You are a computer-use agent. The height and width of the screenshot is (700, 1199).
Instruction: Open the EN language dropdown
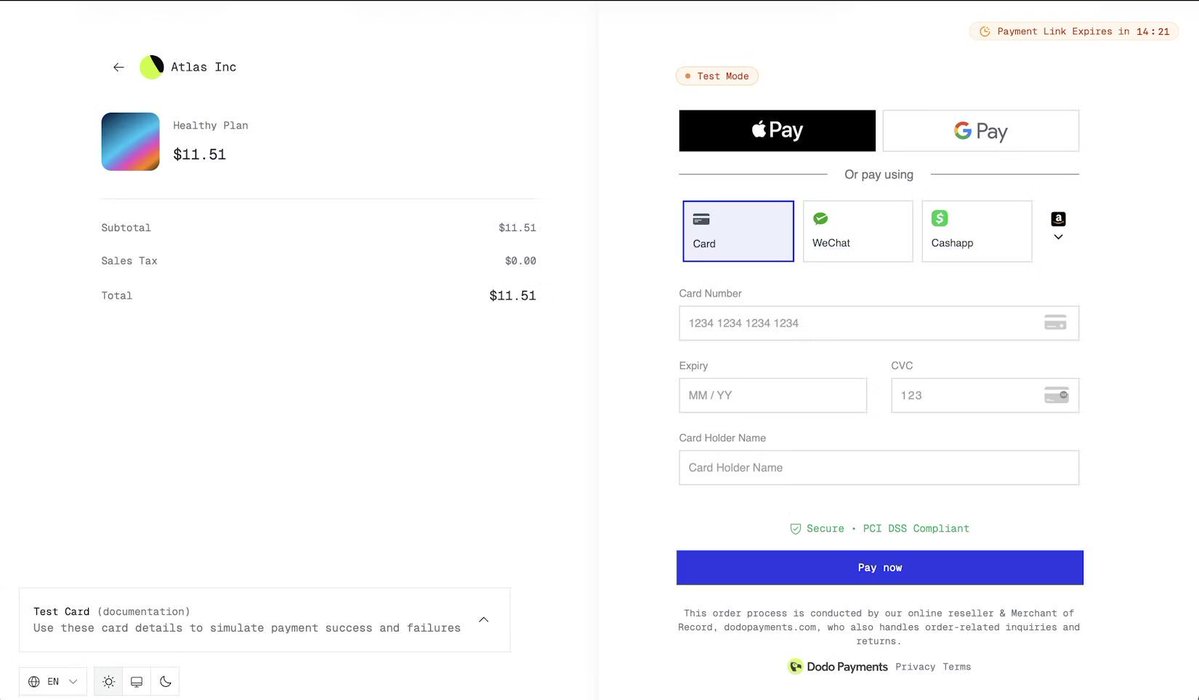coord(53,682)
